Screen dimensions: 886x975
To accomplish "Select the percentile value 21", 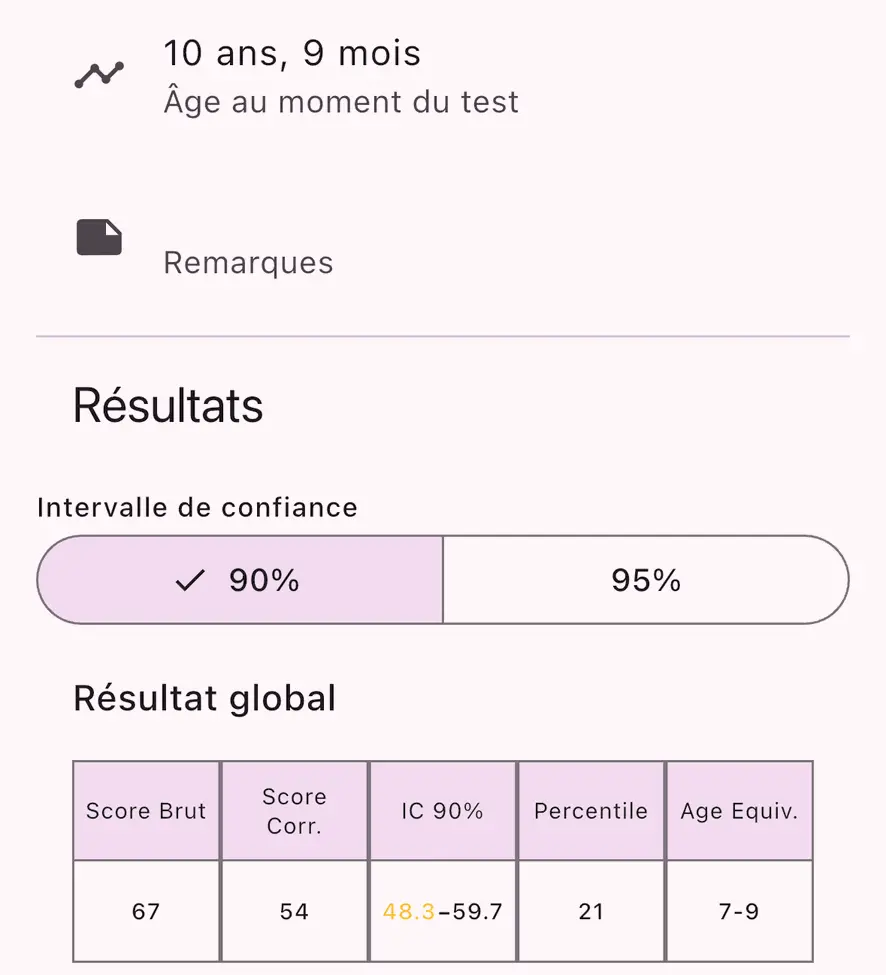I will [x=591, y=912].
